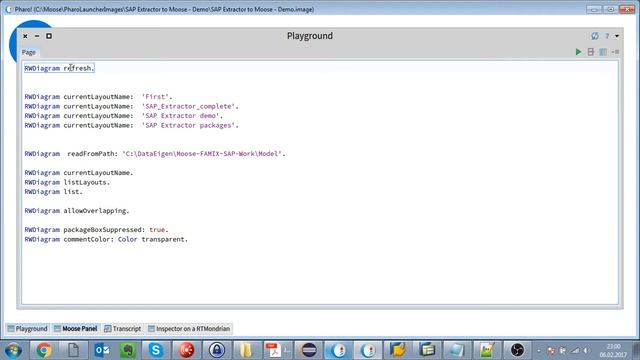Run code with the green play button
The height and width of the screenshot is (360, 640).
(x=578, y=52)
